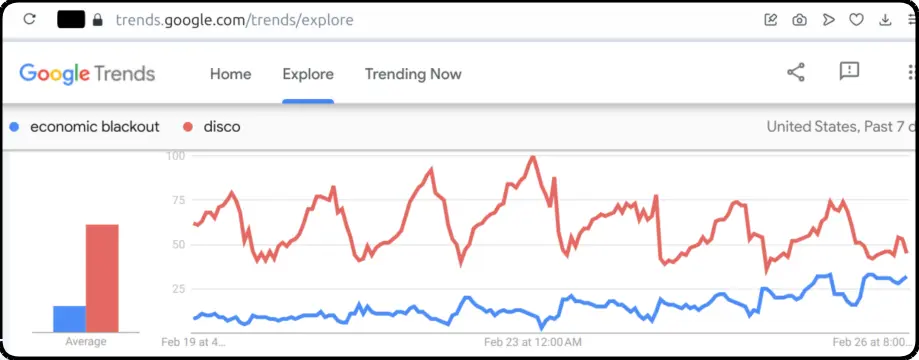This screenshot has width=919, height=360.
Task: Open the Trending Now tab
Action: point(413,74)
